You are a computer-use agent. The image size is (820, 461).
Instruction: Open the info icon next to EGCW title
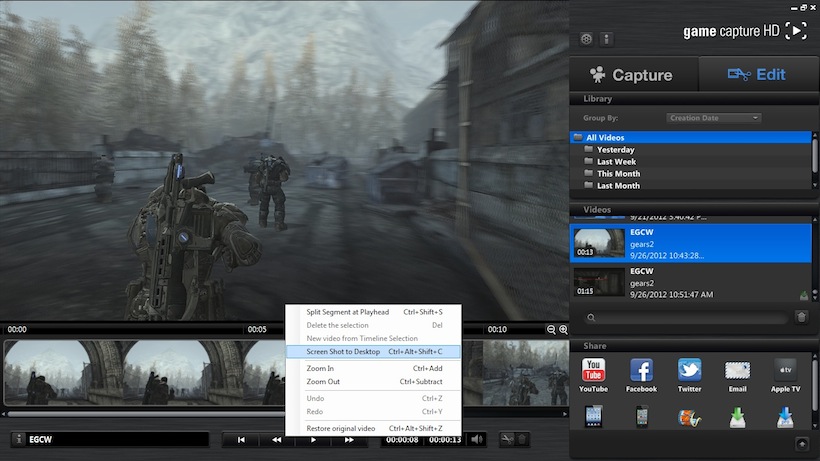(18, 440)
